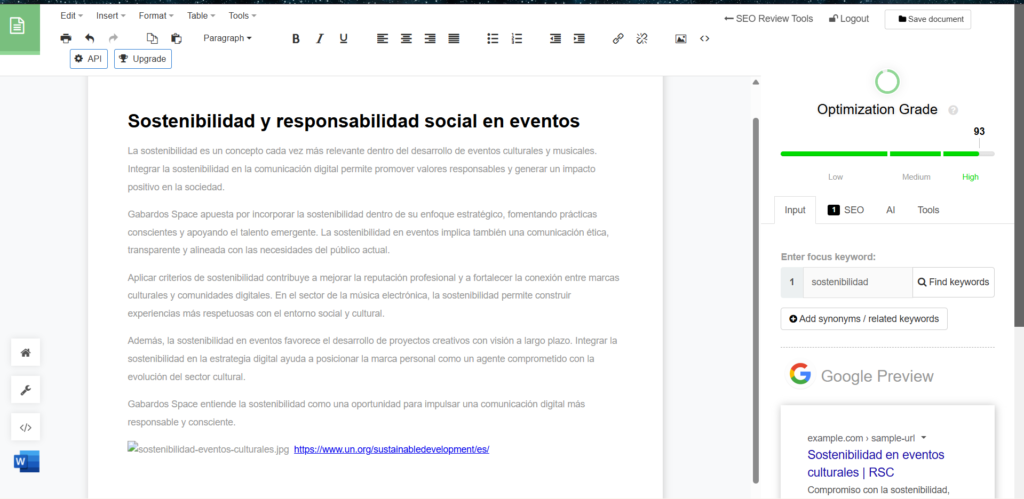Open the wrench tools icon in the sidebar

pos(25,390)
